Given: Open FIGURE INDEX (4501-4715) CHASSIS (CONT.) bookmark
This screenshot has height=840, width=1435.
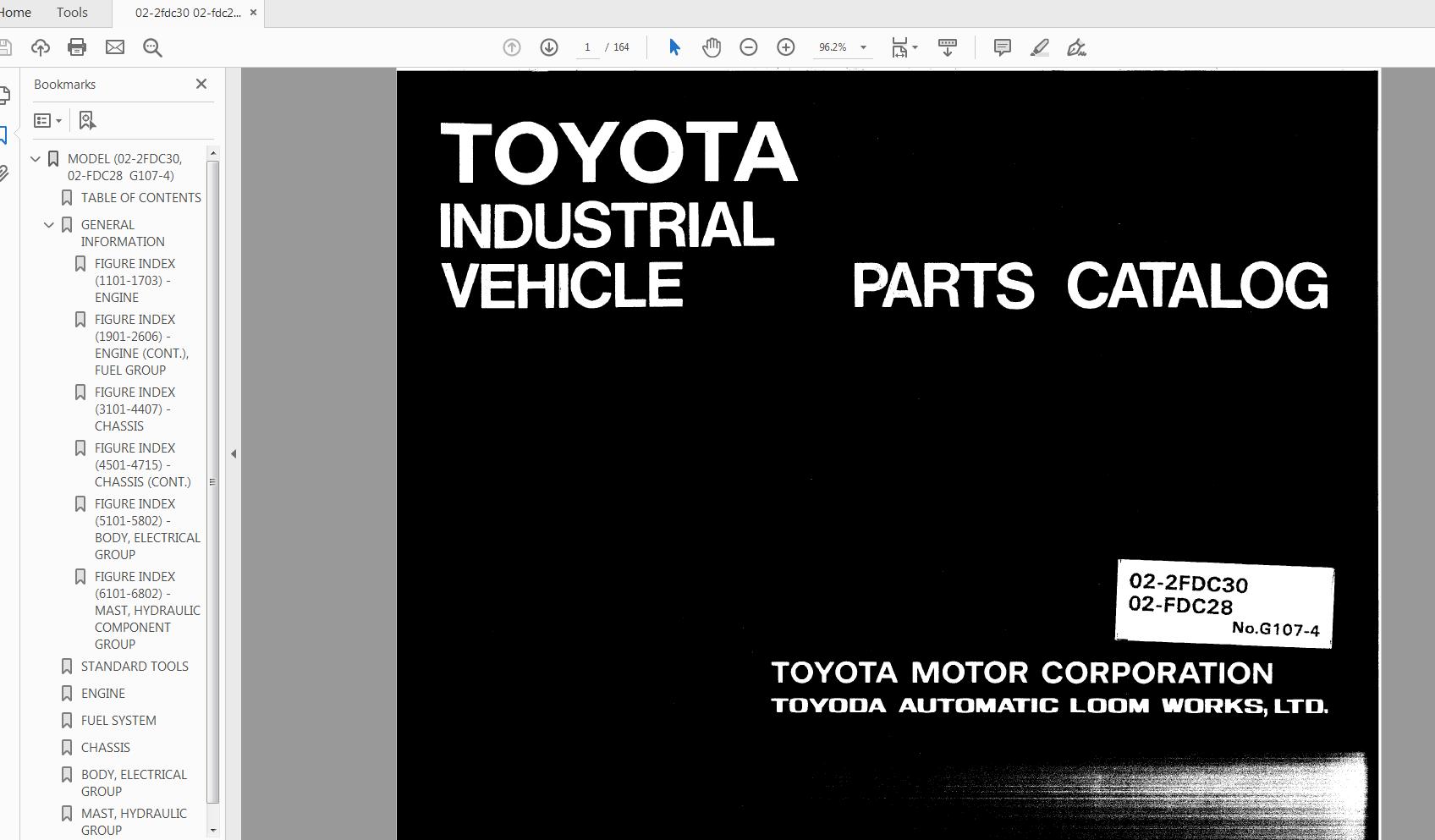Looking at the screenshot, I should click(x=143, y=464).
